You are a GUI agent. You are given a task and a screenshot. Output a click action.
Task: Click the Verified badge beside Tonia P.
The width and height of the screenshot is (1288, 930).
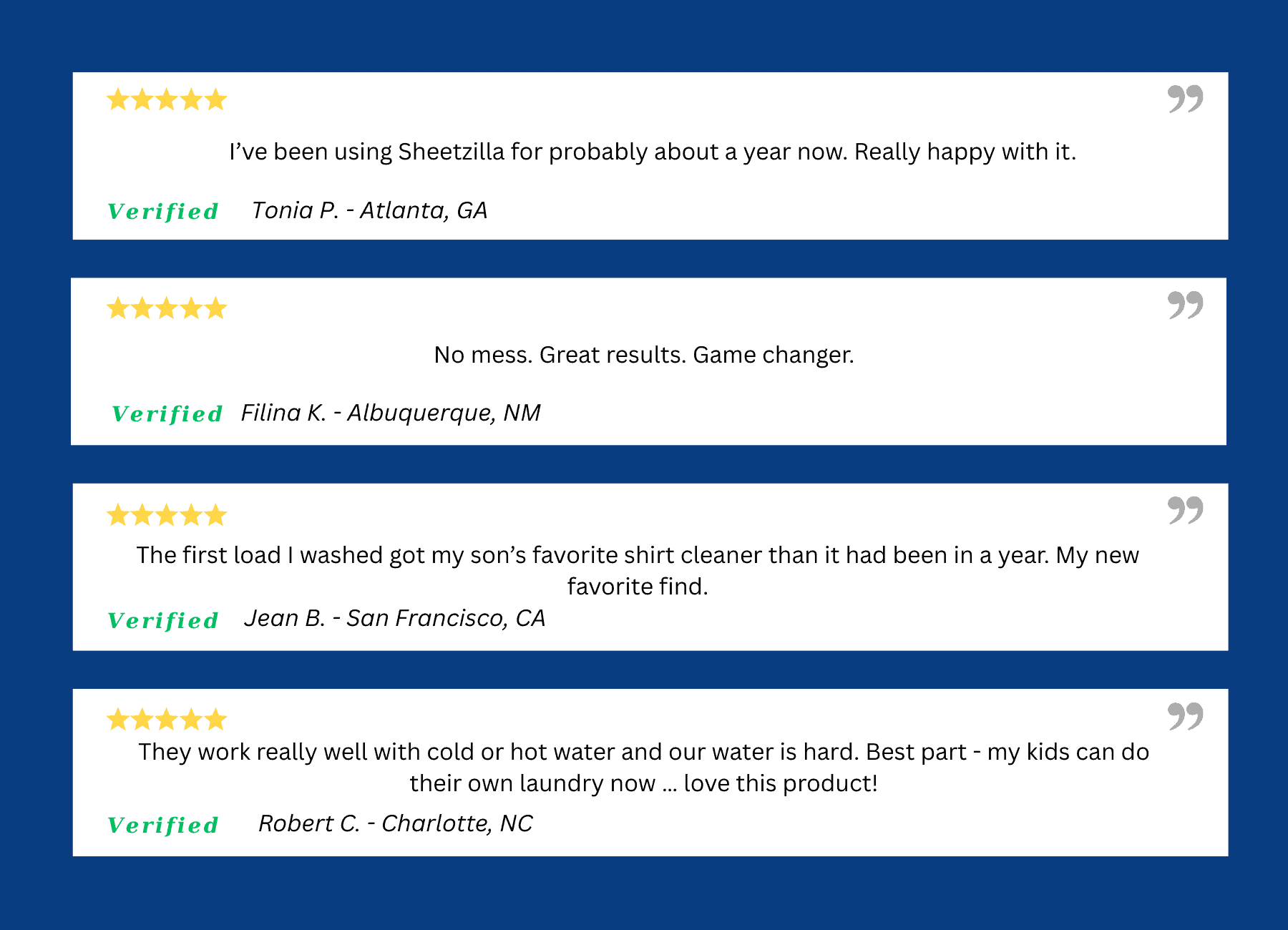[x=163, y=211]
